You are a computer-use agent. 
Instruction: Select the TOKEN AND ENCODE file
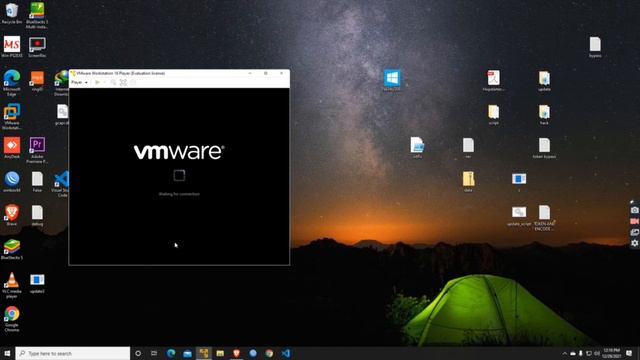click(x=544, y=218)
